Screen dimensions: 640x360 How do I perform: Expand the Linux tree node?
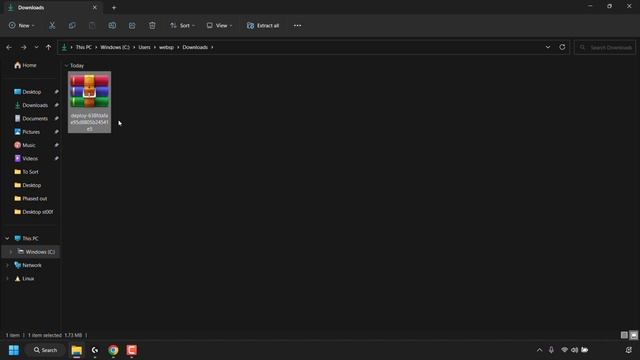pyautogui.click(x=7, y=279)
